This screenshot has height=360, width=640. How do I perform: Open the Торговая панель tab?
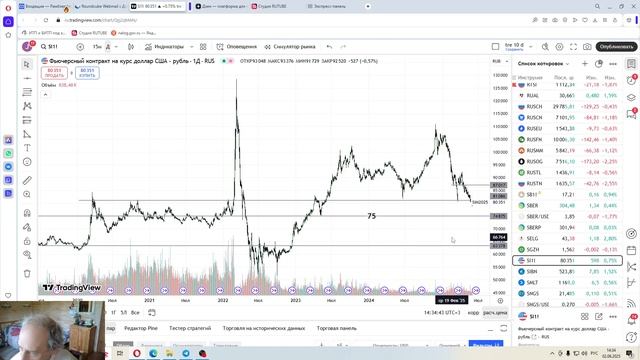(x=336, y=328)
